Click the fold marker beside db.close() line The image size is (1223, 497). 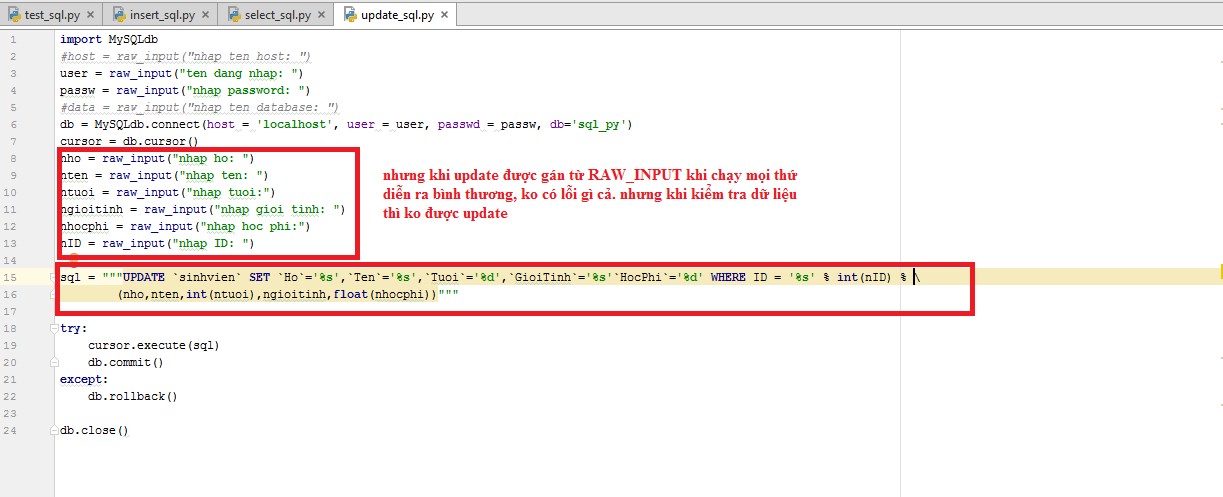[55, 430]
